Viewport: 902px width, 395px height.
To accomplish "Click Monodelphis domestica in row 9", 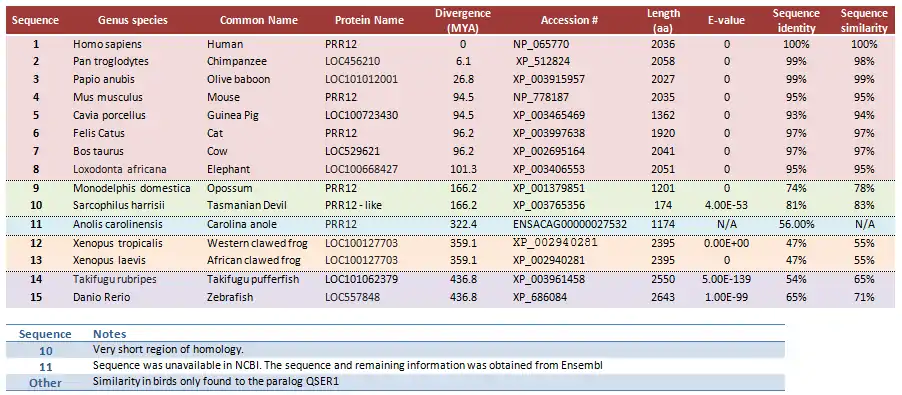I will [131, 188].
